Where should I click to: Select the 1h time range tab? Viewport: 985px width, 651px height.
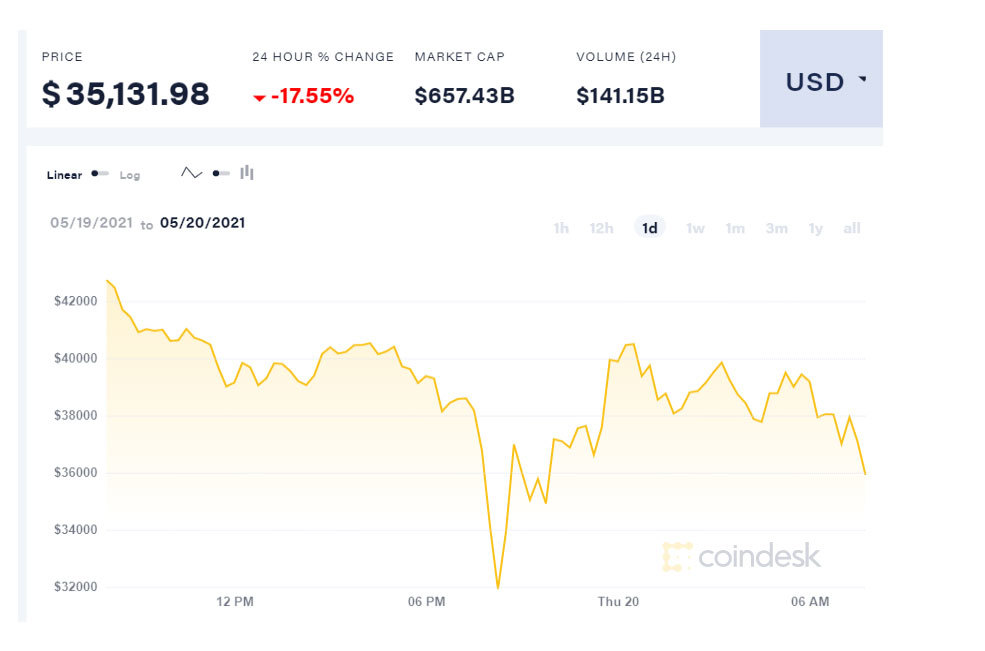[561, 228]
